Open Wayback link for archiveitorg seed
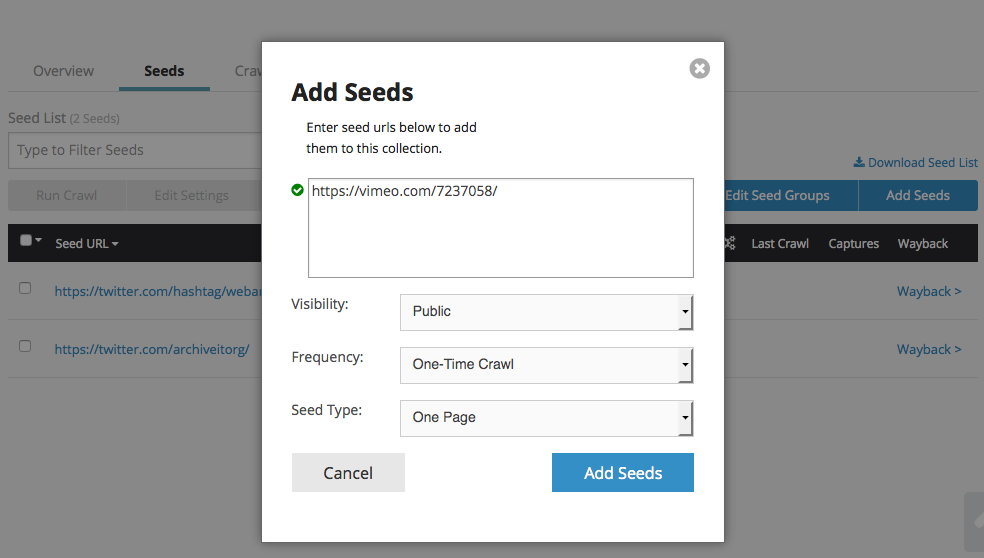The image size is (984, 558). point(928,349)
